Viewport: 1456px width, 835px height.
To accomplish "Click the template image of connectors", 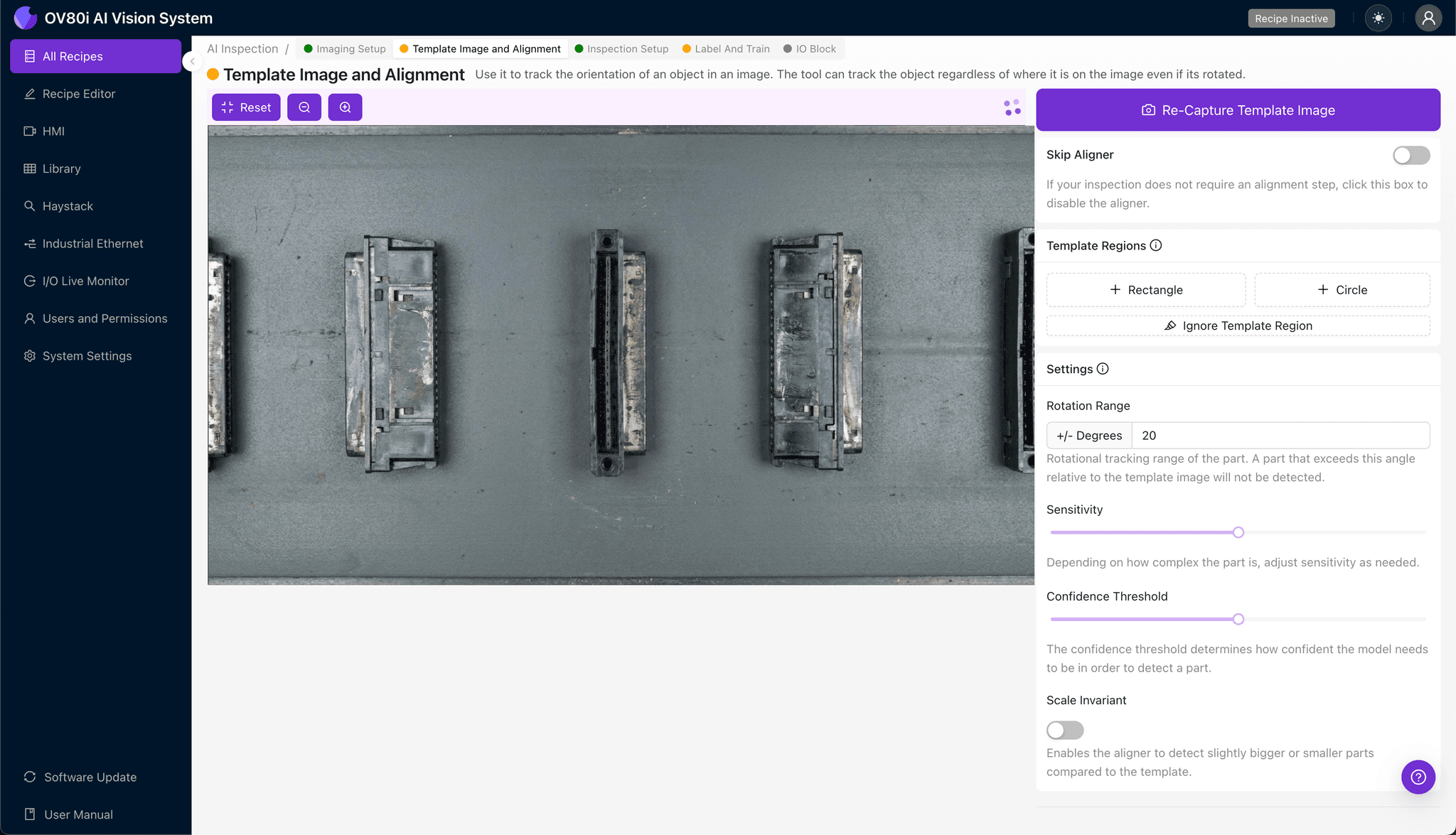I will pyautogui.click(x=621, y=355).
